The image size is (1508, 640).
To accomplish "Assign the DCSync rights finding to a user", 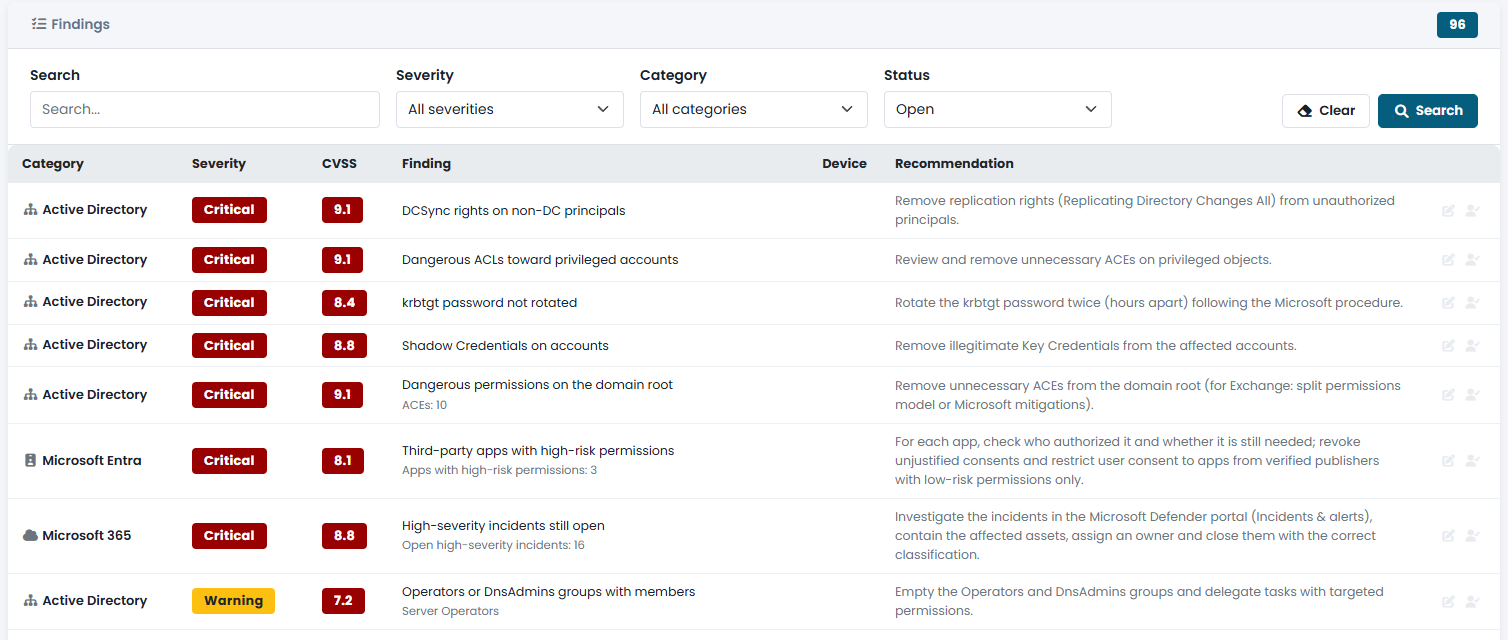I will (x=1472, y=211).
